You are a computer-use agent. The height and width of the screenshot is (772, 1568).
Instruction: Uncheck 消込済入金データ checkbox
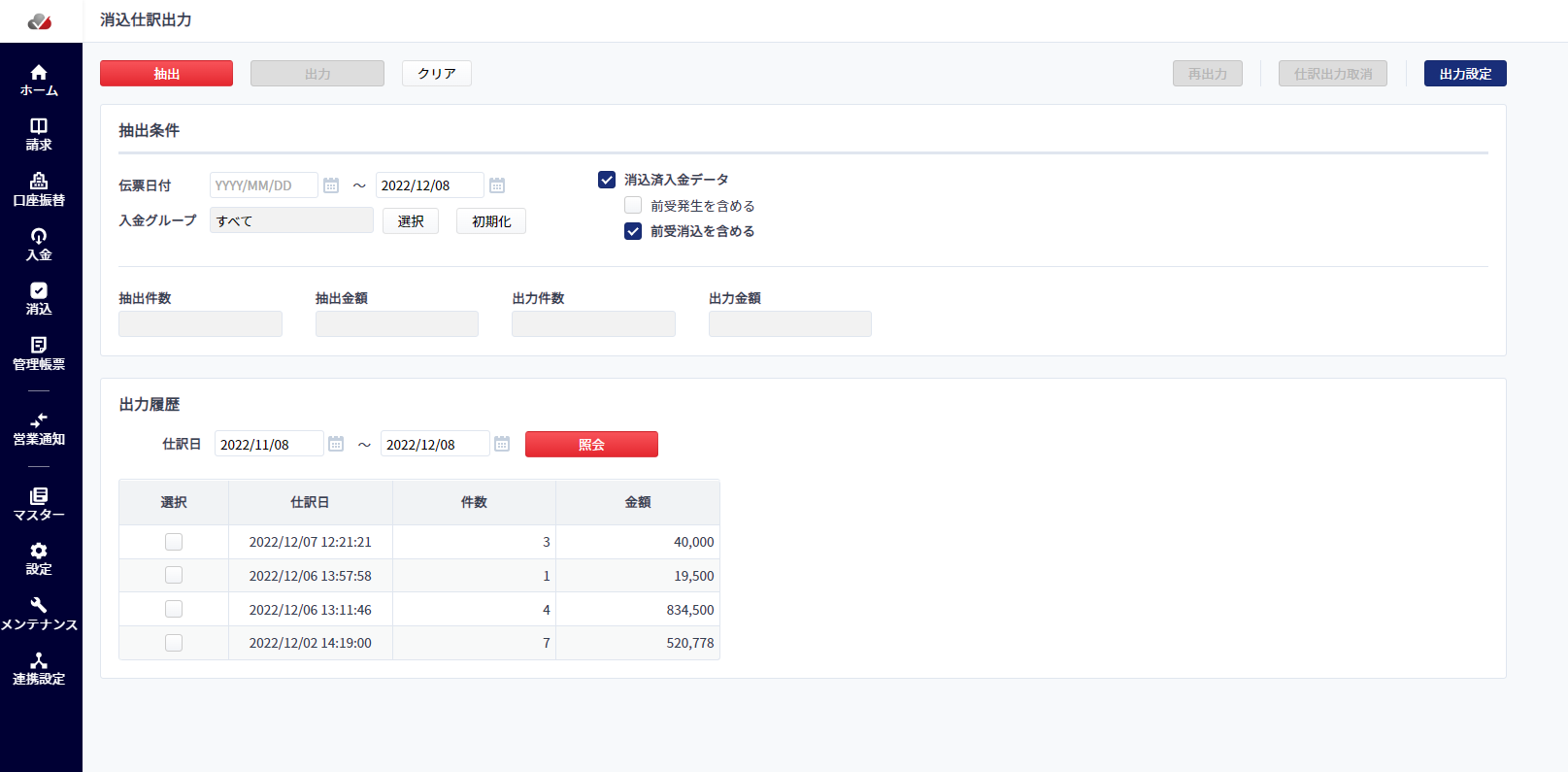pyautogui.click(x=607, y=180)
